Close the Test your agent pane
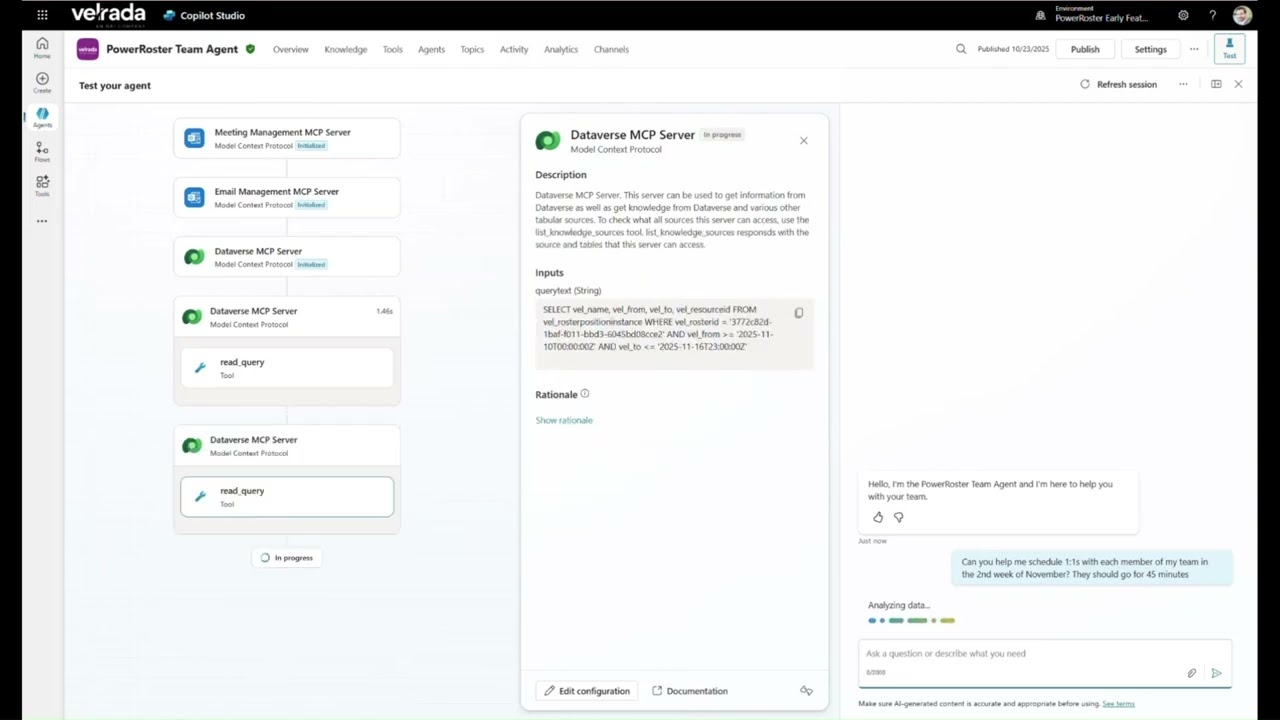This screenshot has height=720, width=1280. click(x=1238, y=84)
